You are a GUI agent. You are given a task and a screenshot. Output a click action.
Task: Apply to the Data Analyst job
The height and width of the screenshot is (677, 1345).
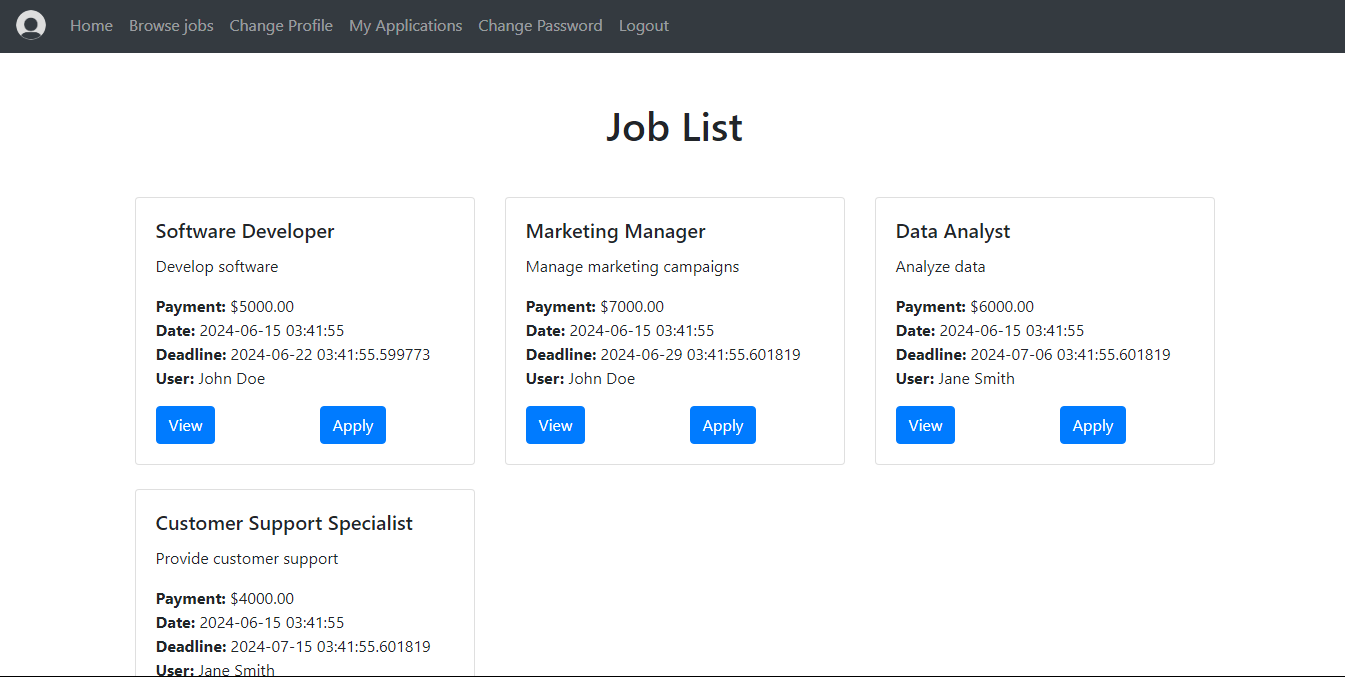[1093, 425]
